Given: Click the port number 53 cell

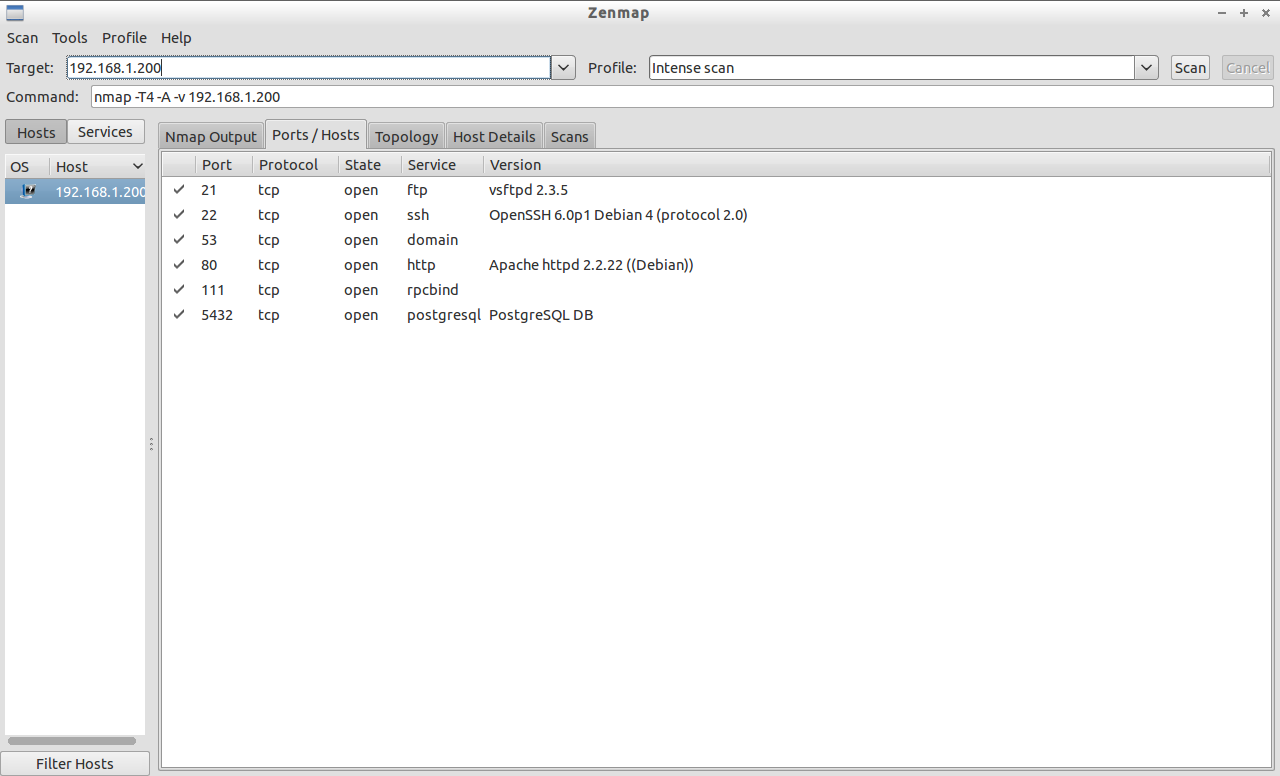Looking at the screenshot, I should [x=209, y=239].
